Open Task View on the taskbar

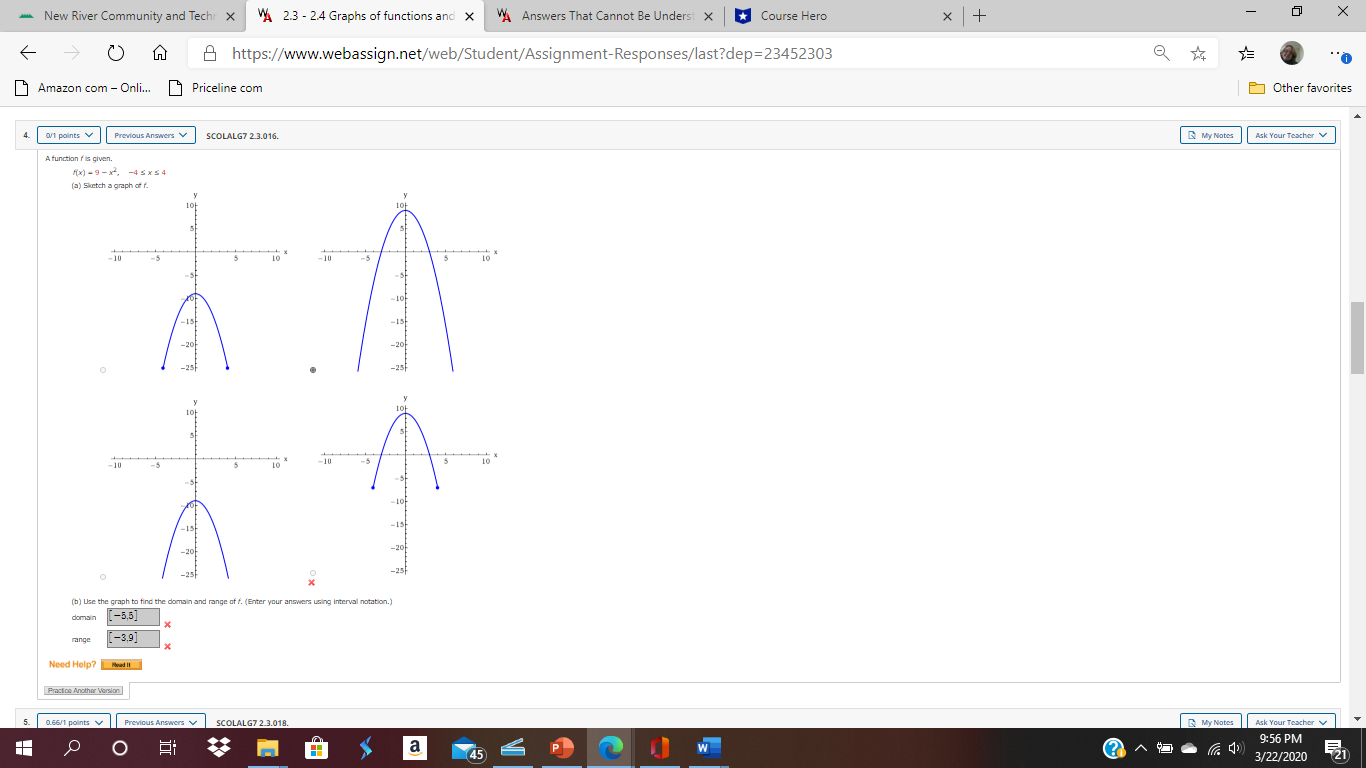pos(167,748)
